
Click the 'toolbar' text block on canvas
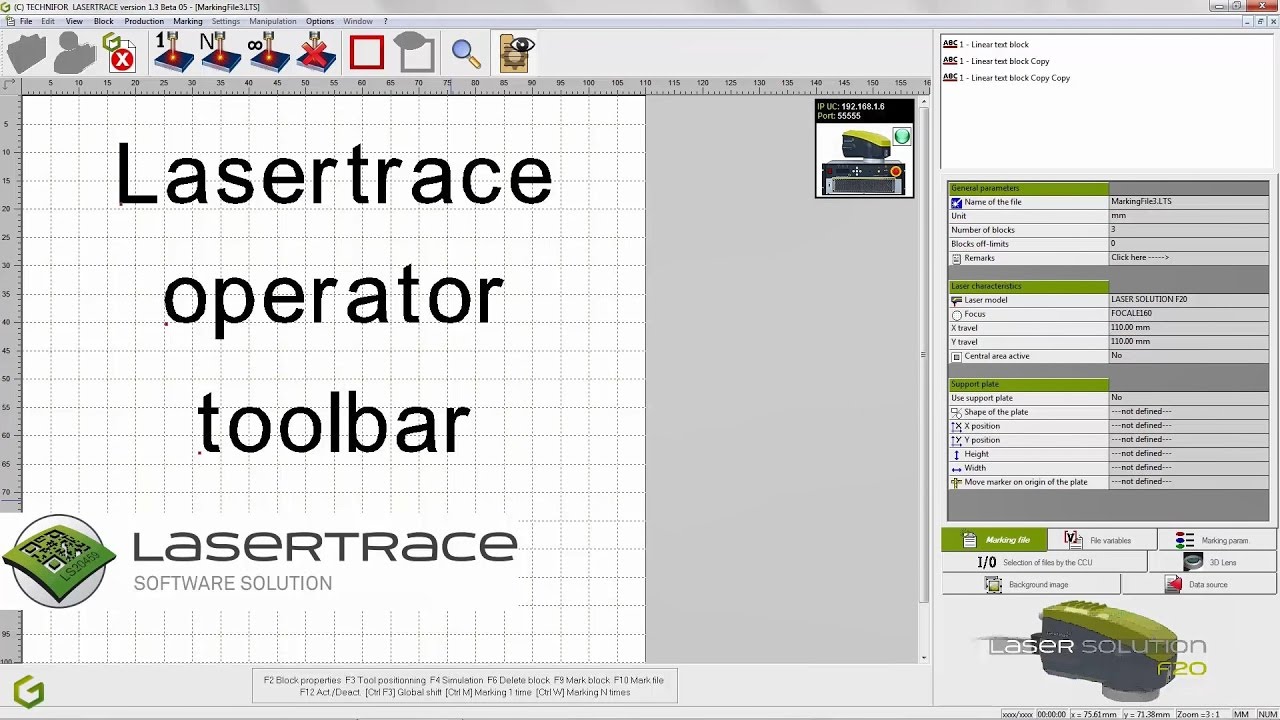point(333,422)
